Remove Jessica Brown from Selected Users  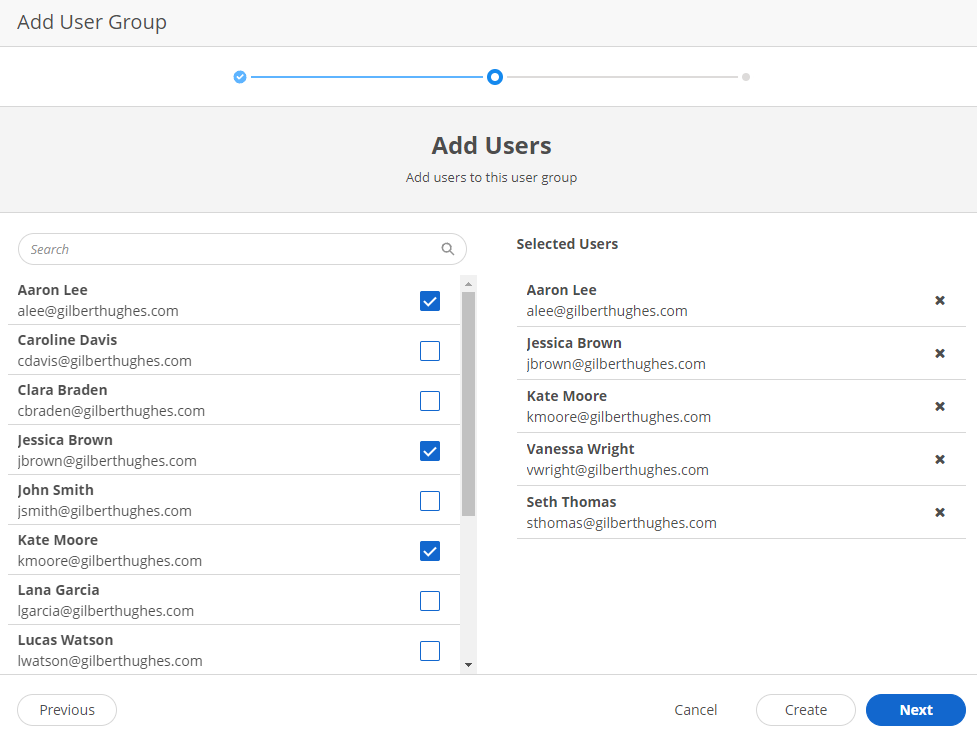940,353
